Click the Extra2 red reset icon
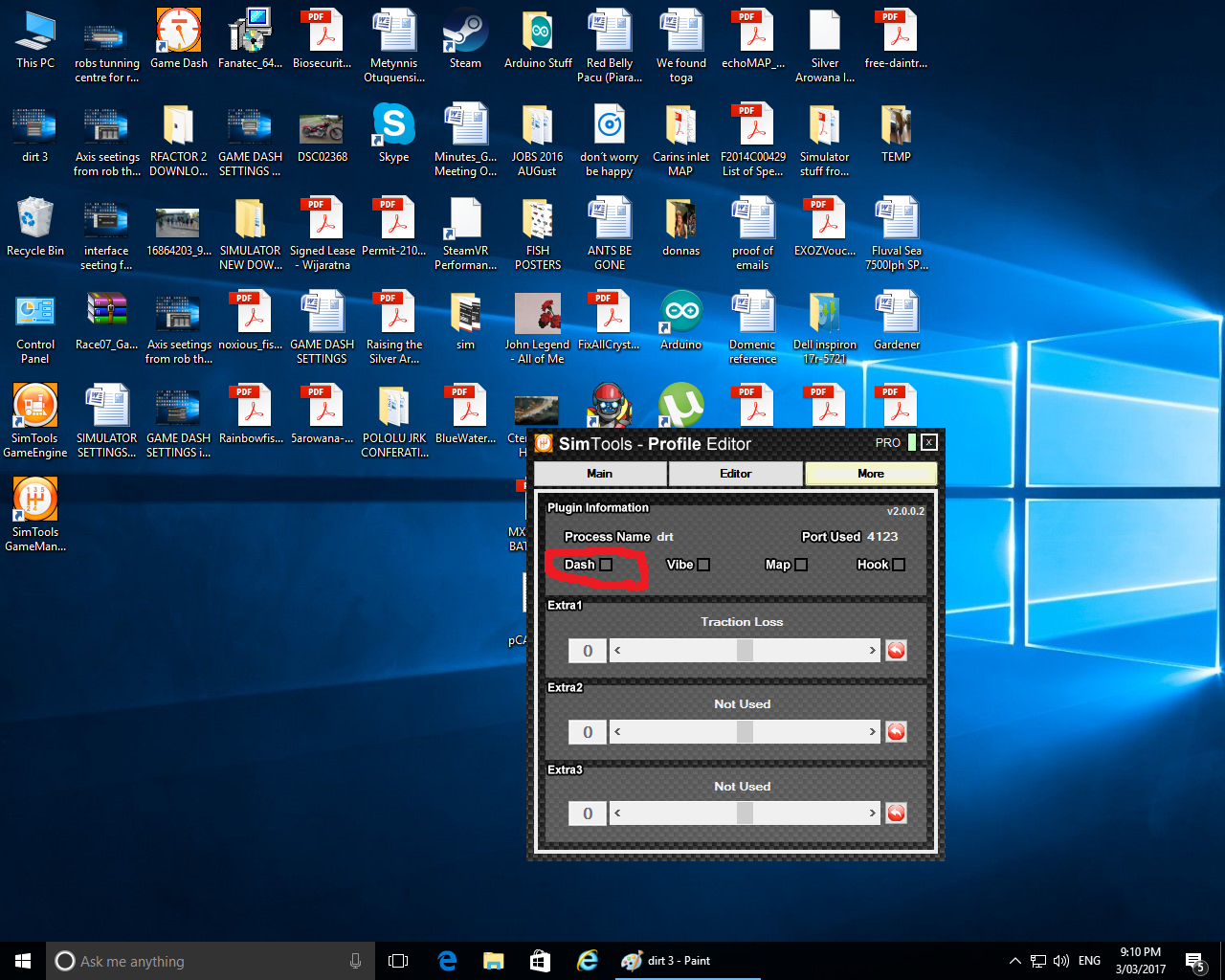Image resolution: width=1225 pixels, height=980 pixels. click(896, 732)
